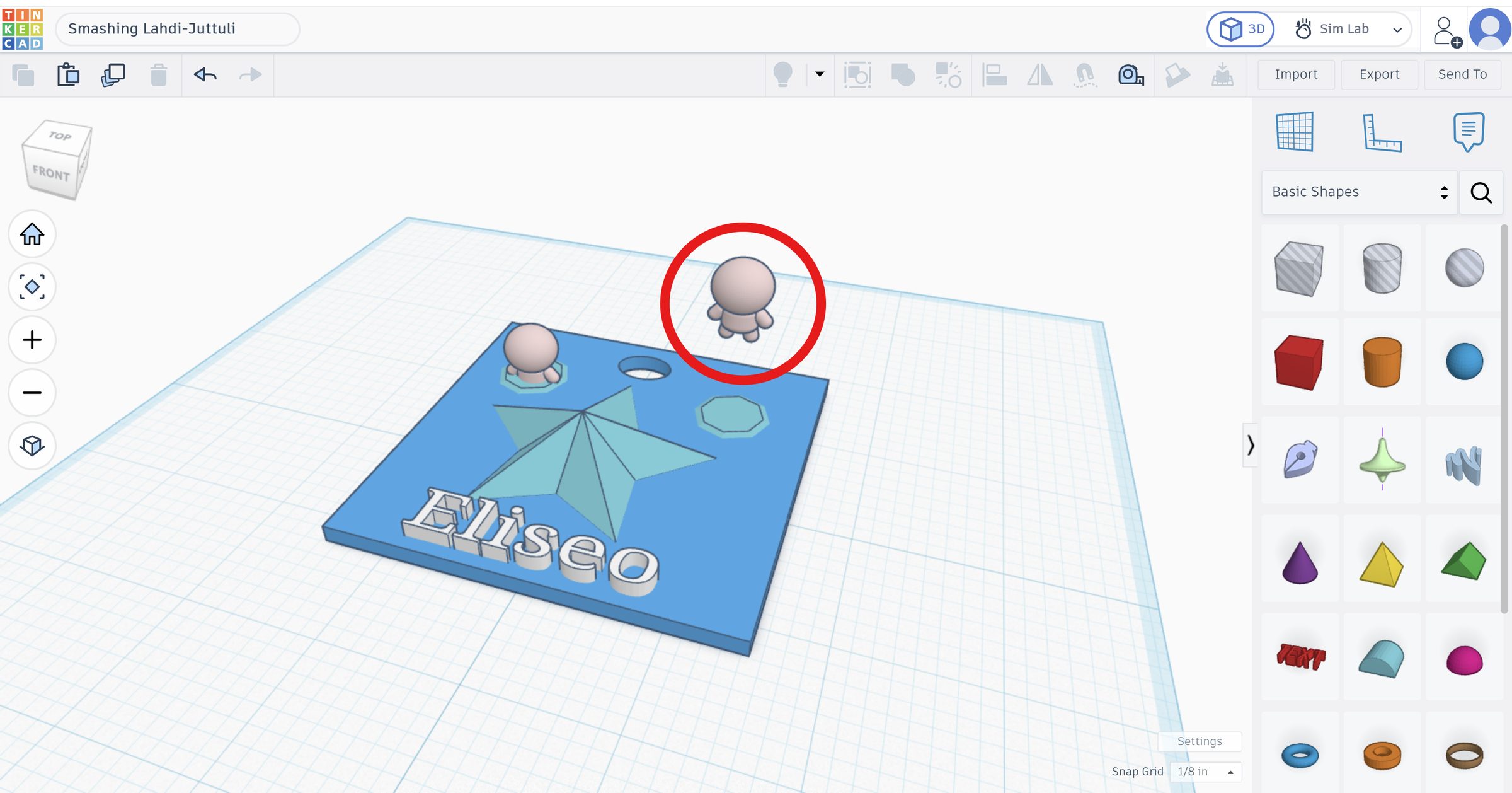Switch to the 3D design view
The width and height of the screenshot is (1512, 793).
pos(1240,29)
